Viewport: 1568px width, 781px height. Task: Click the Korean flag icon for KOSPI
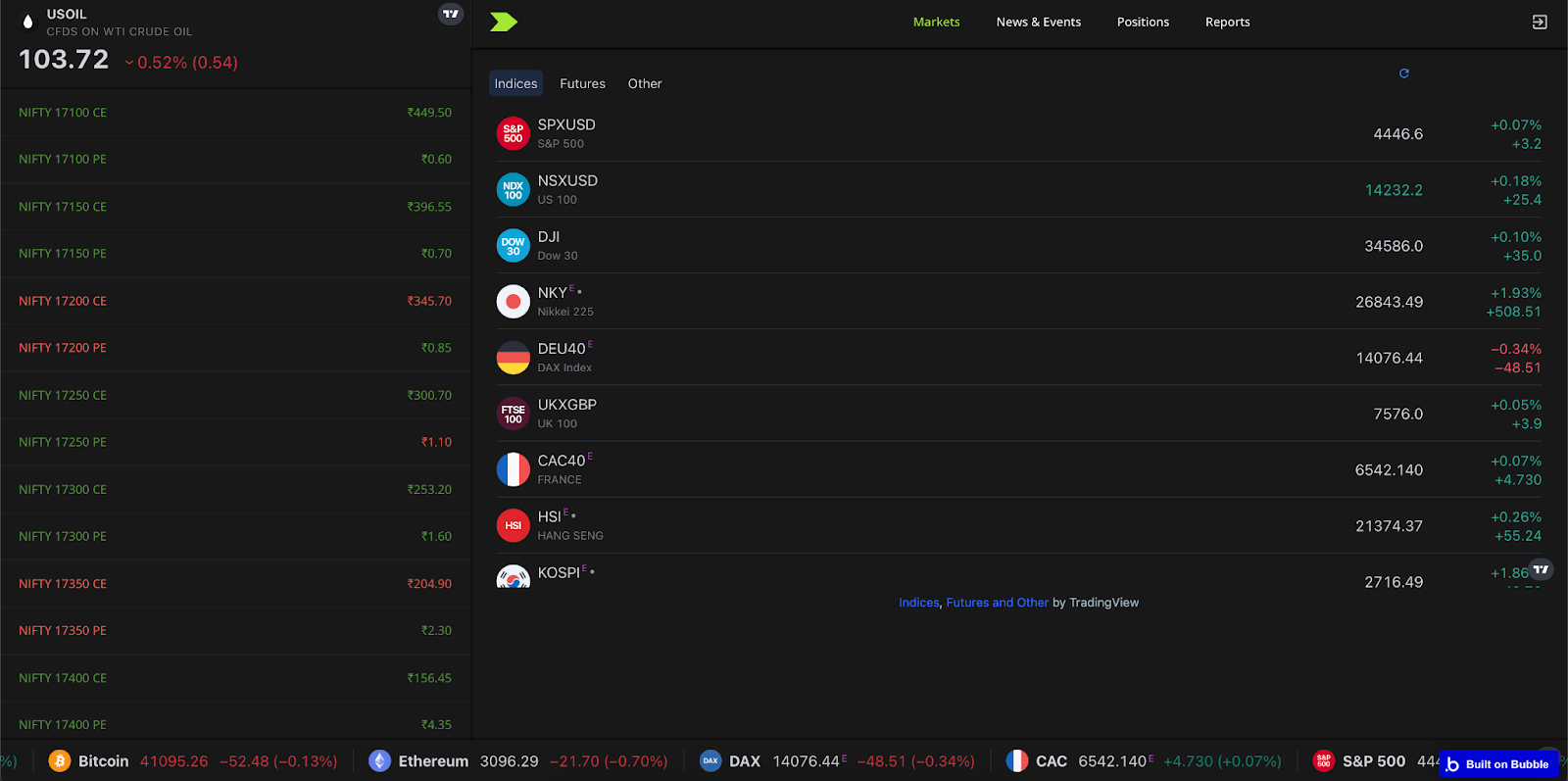[513, 576]
